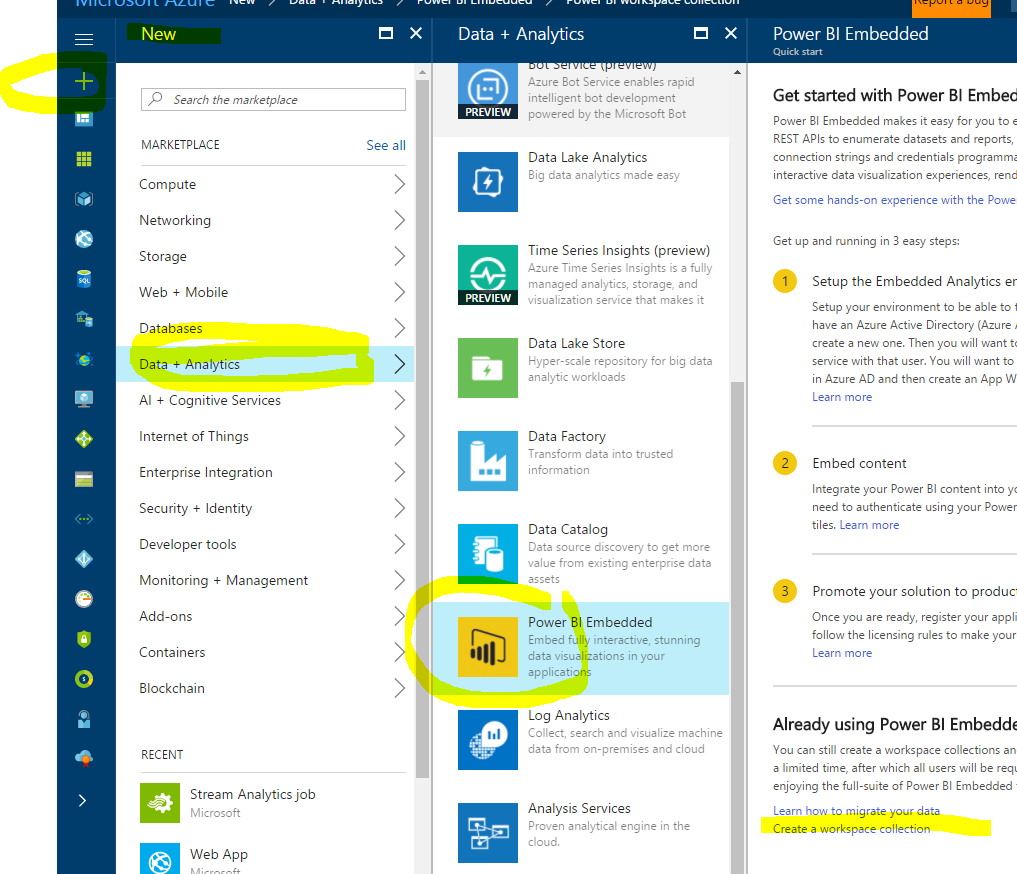The height and width of the screenshot is (874, 1017).
Task: Click the Log Analytics title
Action: [569, 715]
